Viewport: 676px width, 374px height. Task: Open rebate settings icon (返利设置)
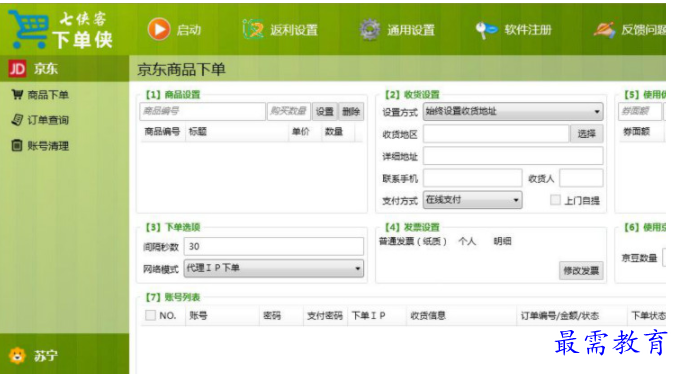coord(253,29)
